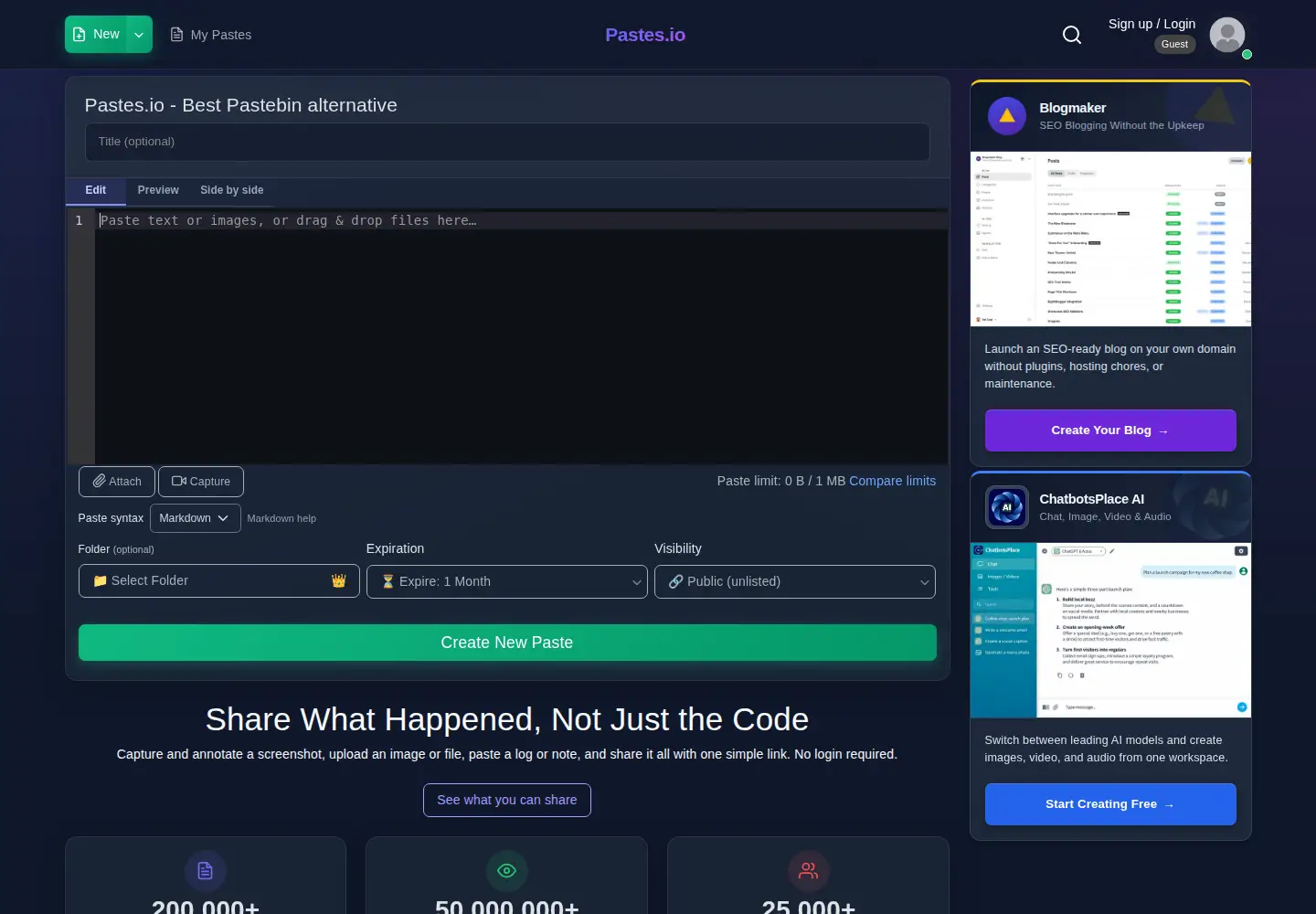The height and width of the screenshot is (914, 1316).
Task: Focus the Title (optional) input field
Action: [507, 142]
